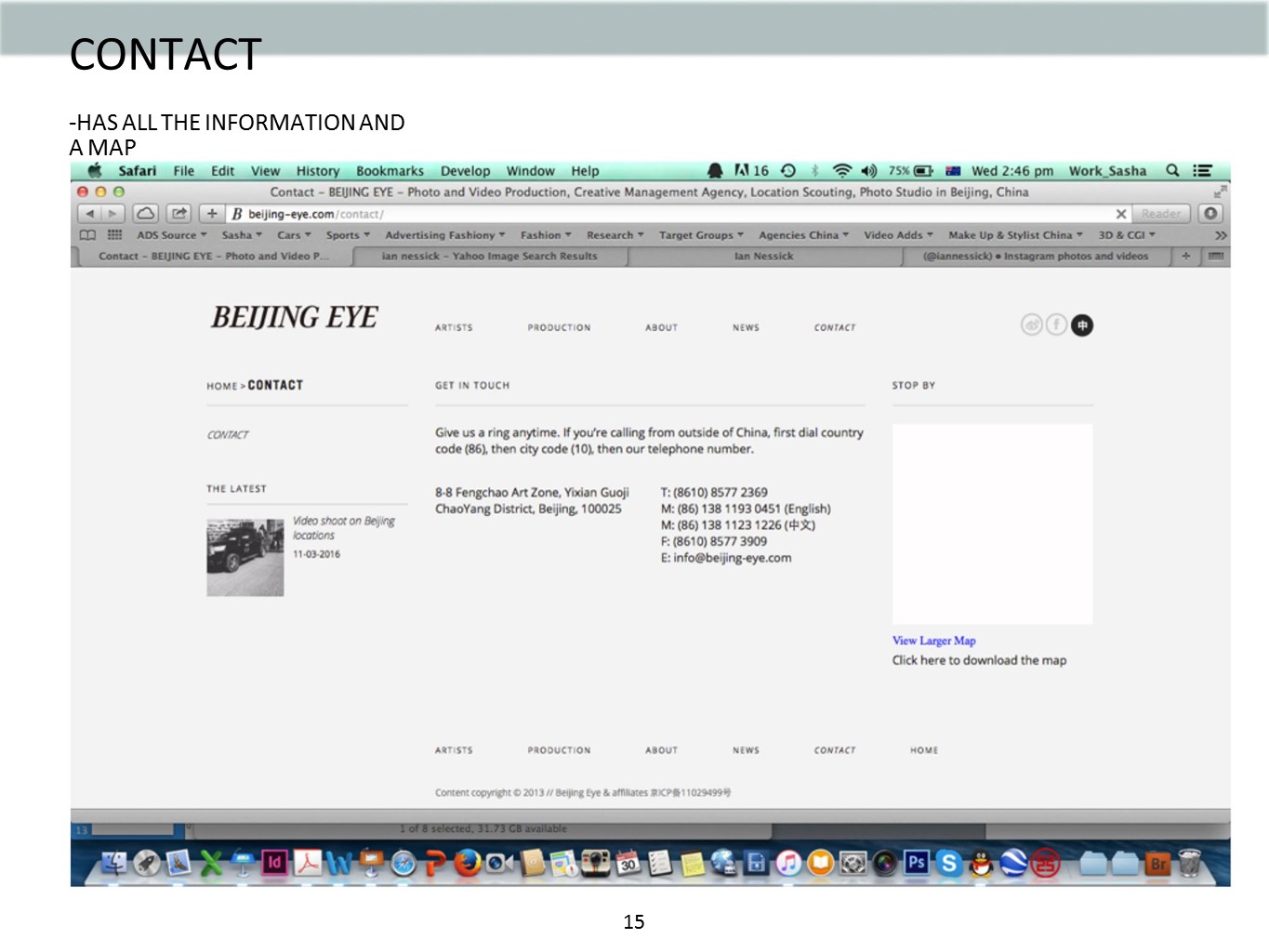Click the beijing-eye.com address field
Screen dimensions: 1269x952
[669, 214]
